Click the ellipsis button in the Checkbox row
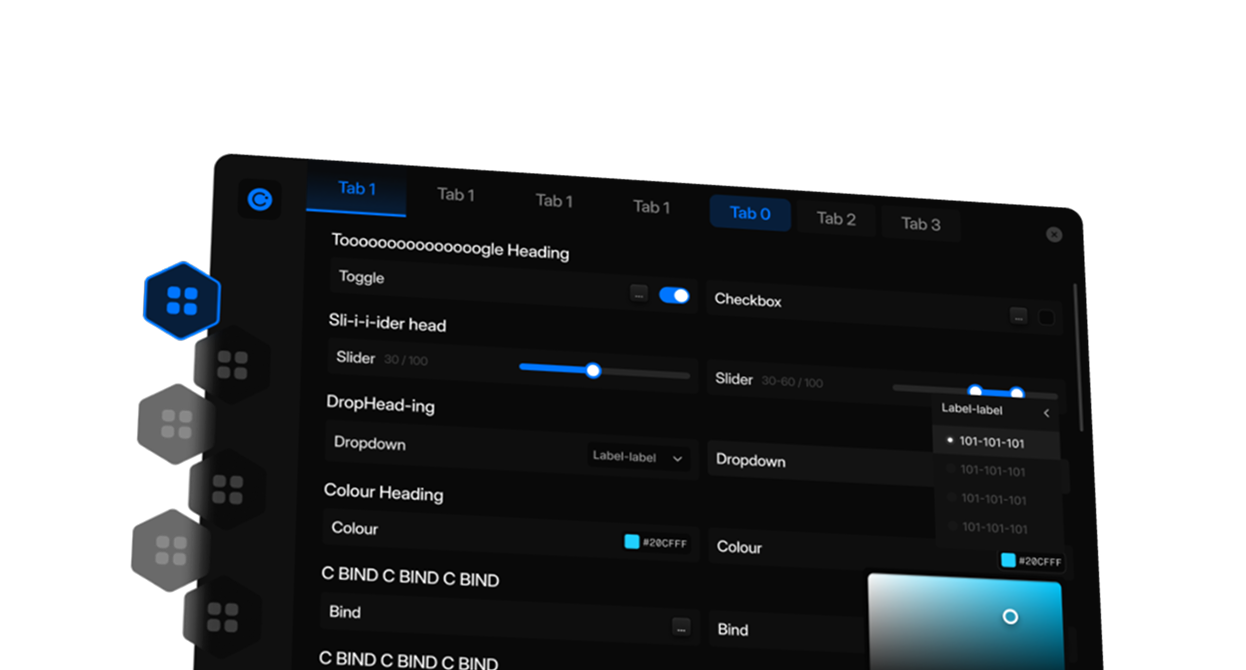 coord(1018,316)
